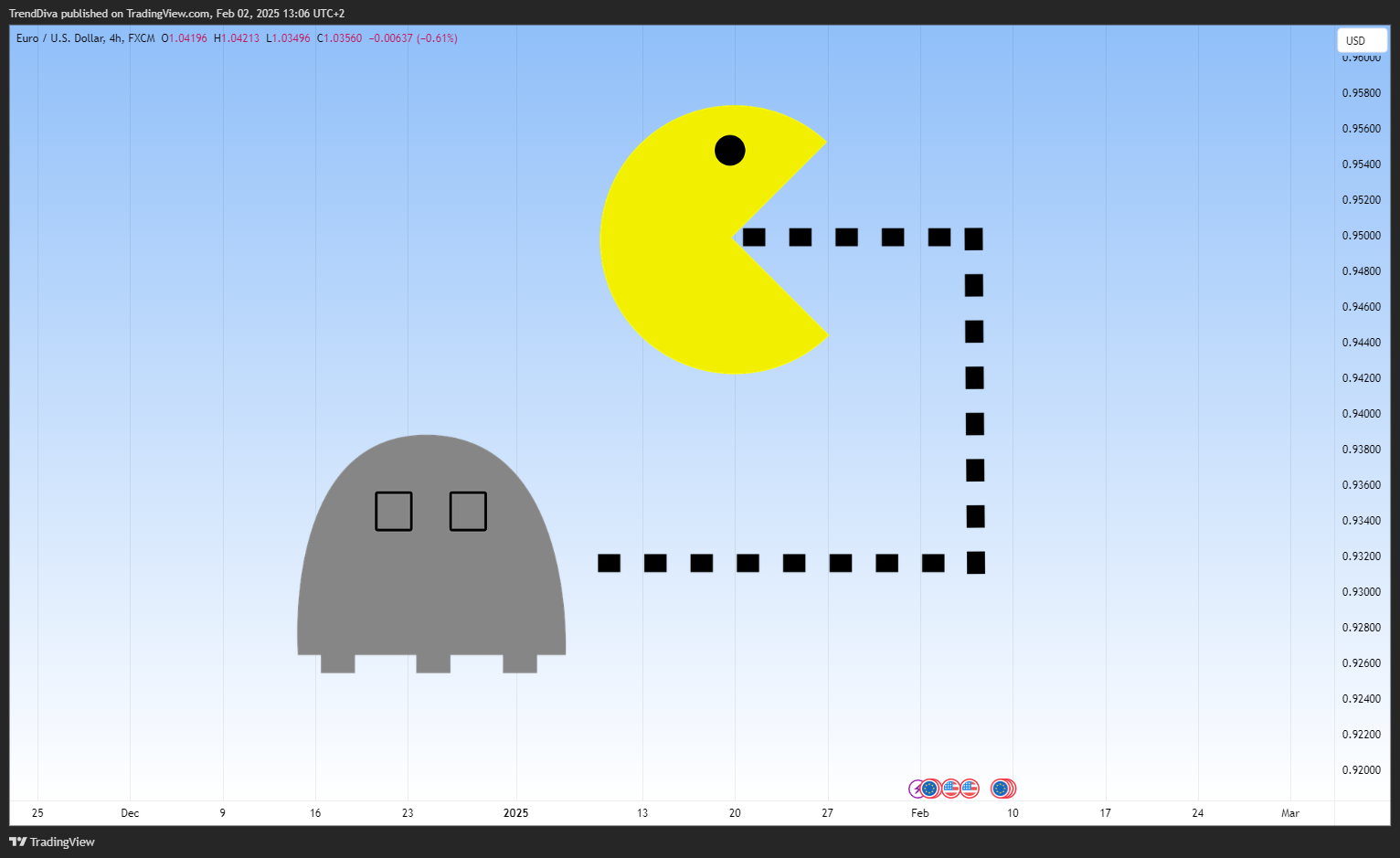Click the 0.93400 price axis label
This screenshot has height=858, width=1400.
tap(1362, 521)
